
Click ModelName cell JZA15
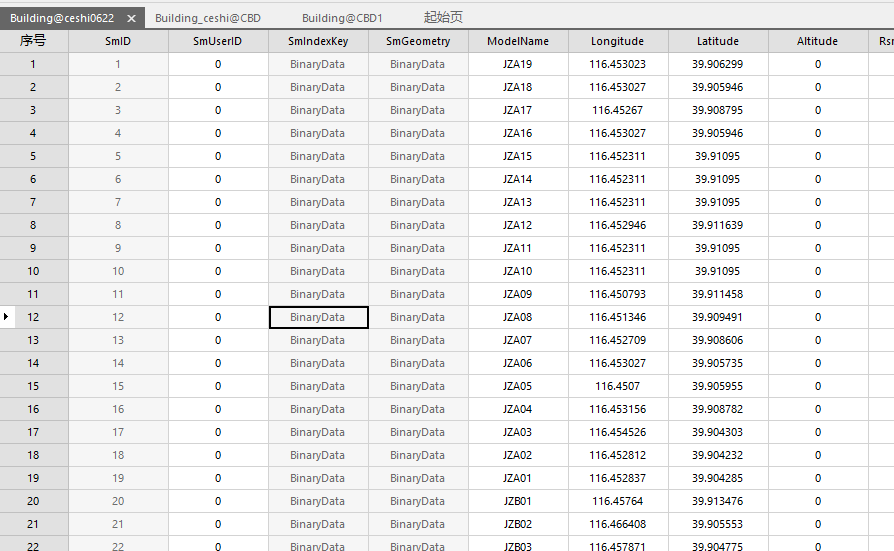(518, 156)
